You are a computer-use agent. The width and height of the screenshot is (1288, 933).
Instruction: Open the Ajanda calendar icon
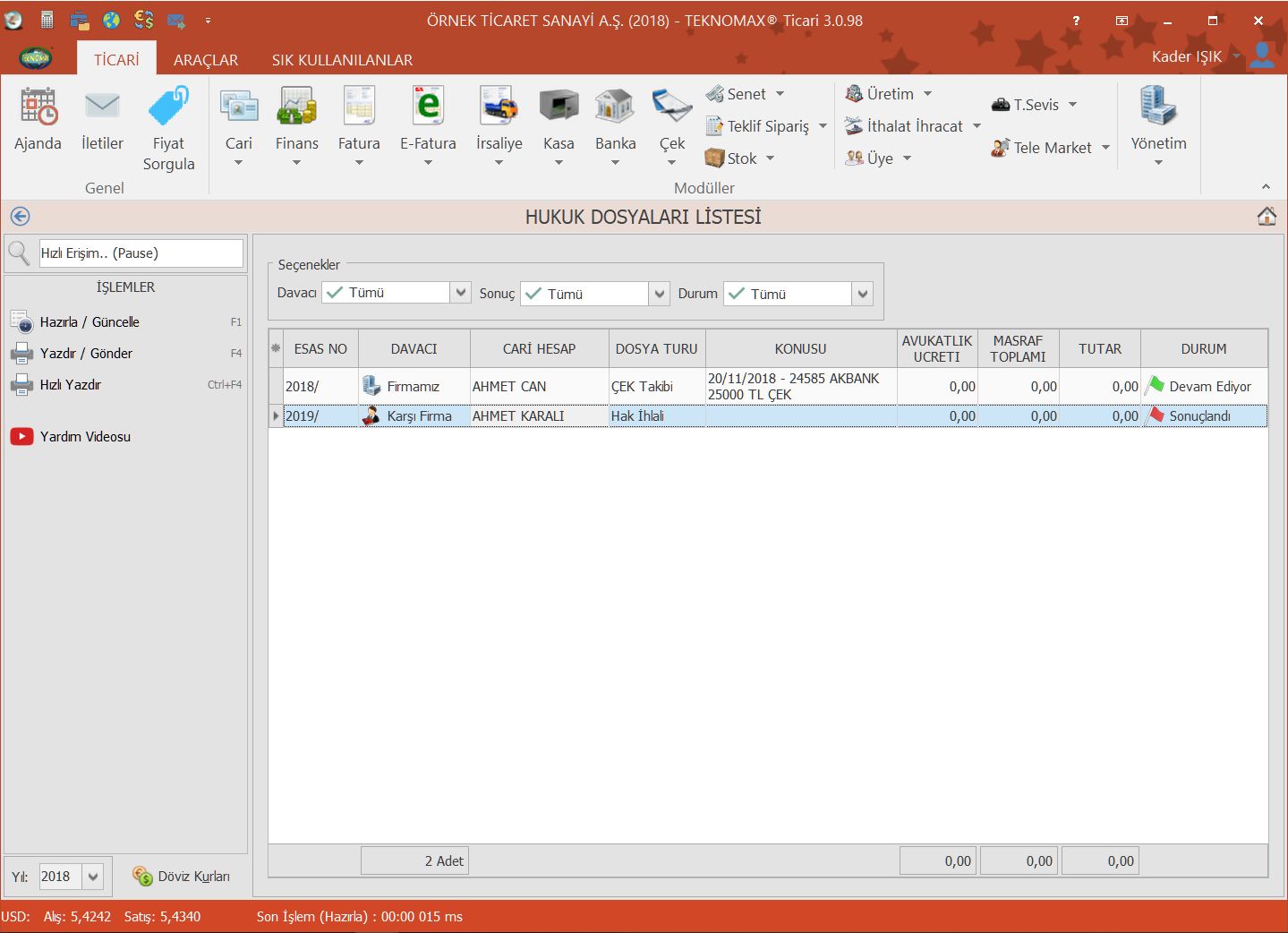38,107
